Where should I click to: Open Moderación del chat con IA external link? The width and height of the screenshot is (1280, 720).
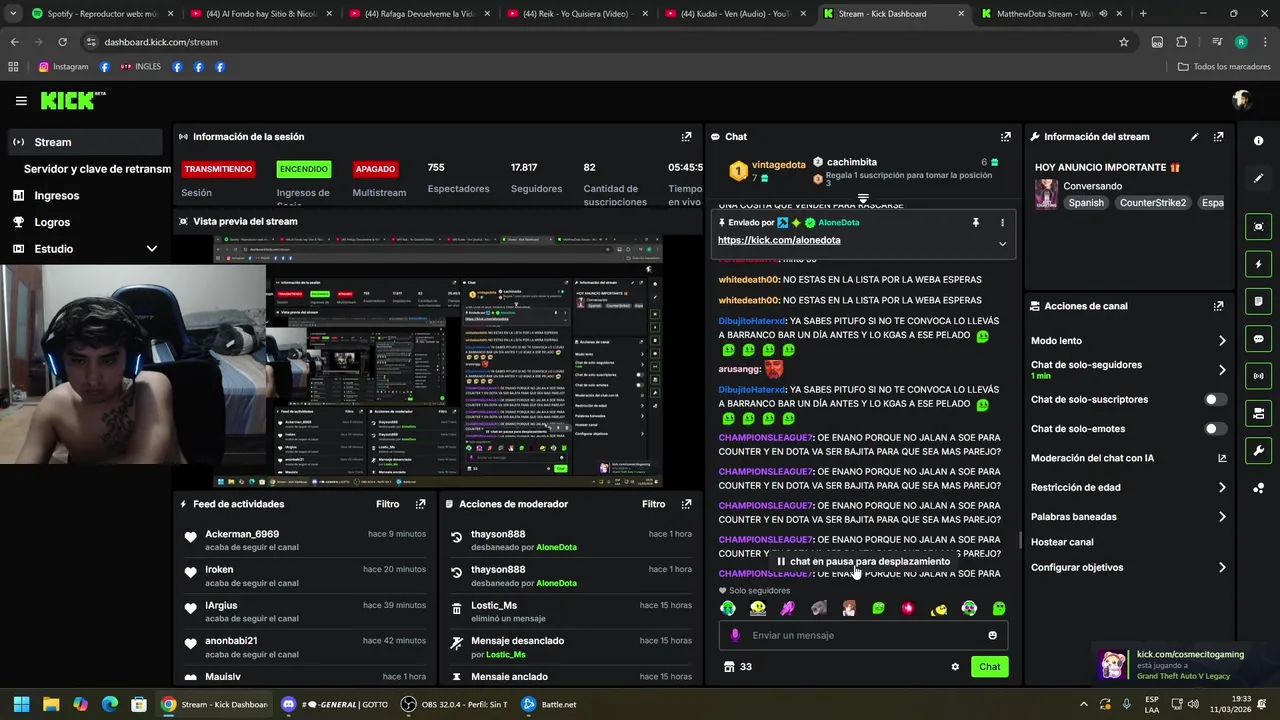tap(1222, 458)
